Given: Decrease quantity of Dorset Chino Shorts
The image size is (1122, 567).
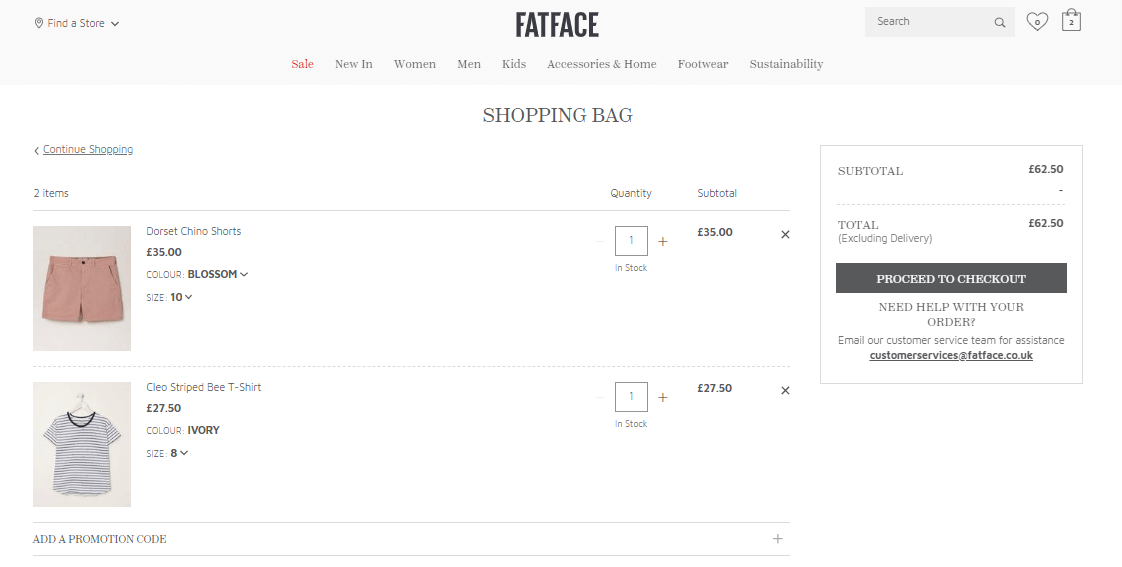Looking at the screenshot, I should pos(600,241).
